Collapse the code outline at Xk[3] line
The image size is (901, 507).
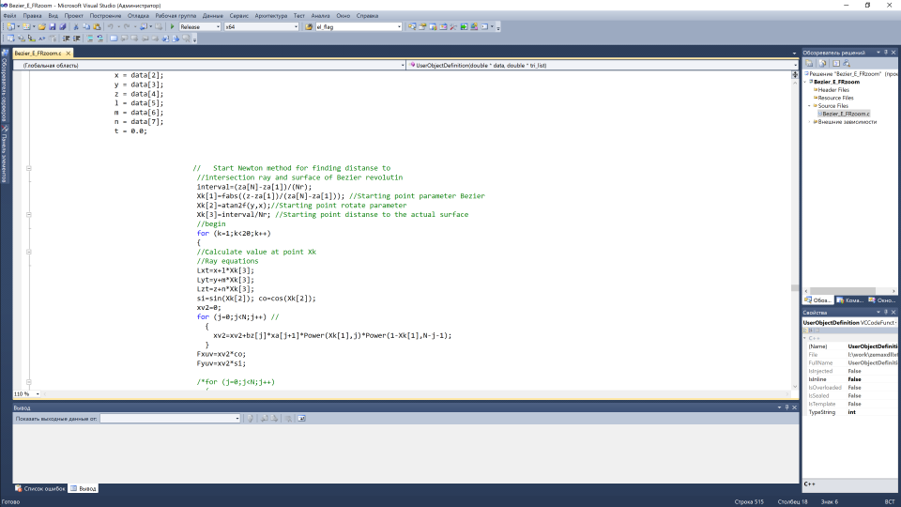click(x=28, y=214)
